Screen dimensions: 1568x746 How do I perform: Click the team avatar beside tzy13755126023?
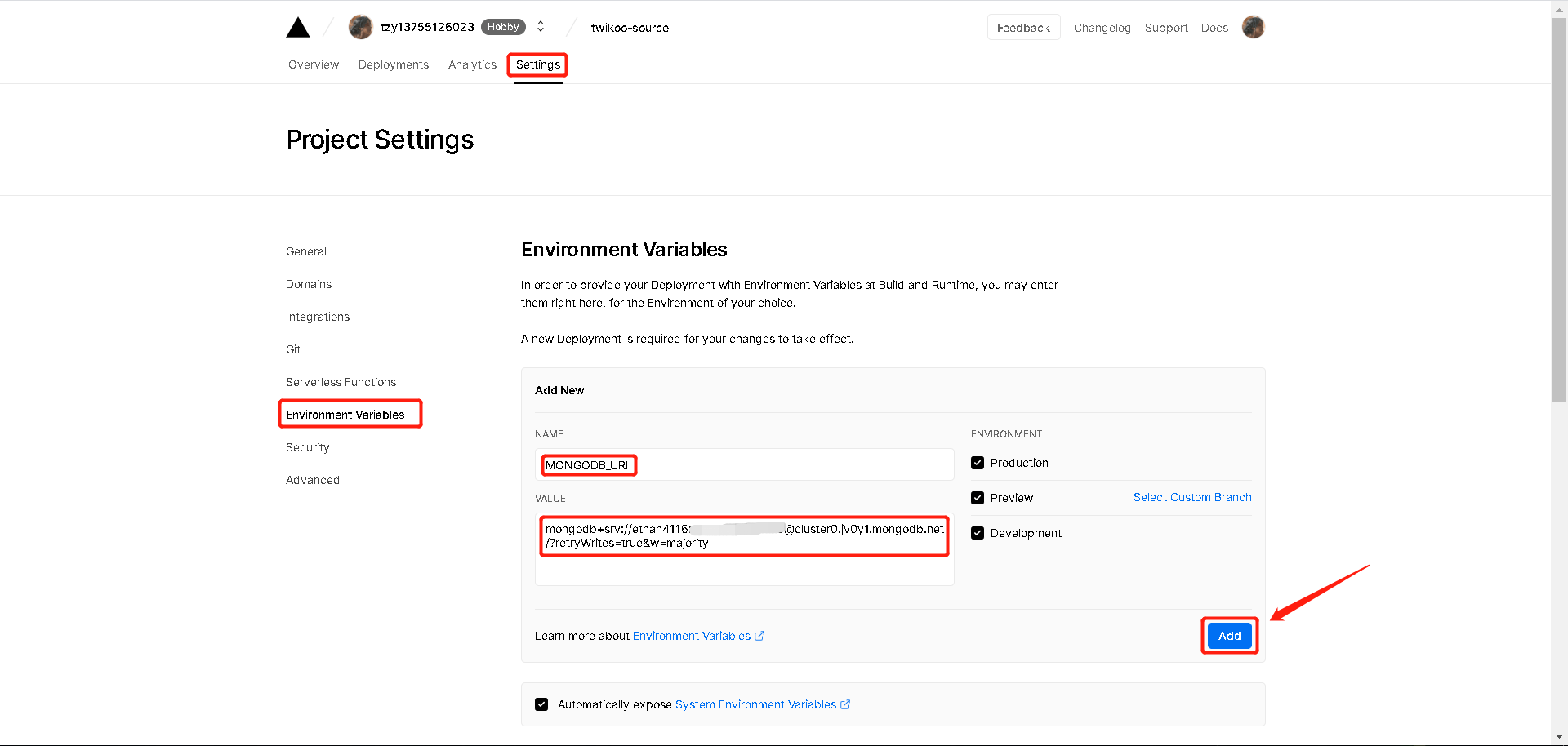pos(360,27)
